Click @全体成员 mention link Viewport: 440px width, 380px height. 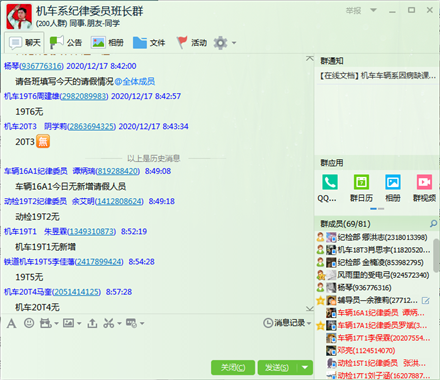pos(135,81)
